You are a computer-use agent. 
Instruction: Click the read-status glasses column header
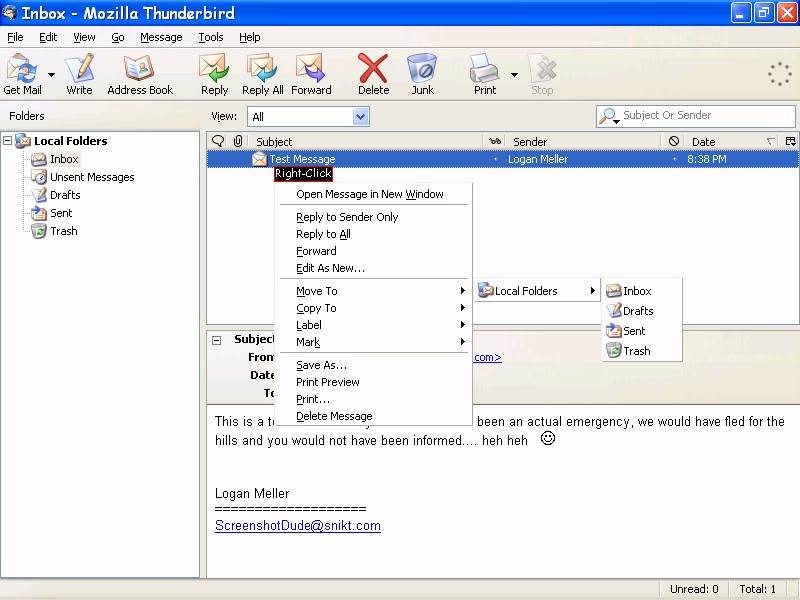(x=494, y=141)
